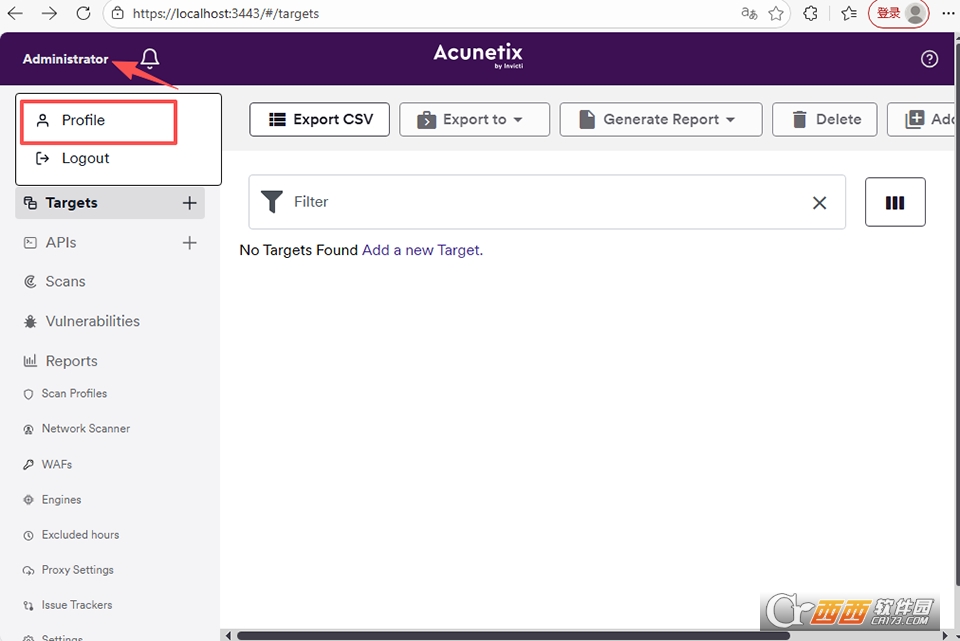Click the Scans target icon in sidebar
This screenshot has width=960, height=641.
pos(30,282)
